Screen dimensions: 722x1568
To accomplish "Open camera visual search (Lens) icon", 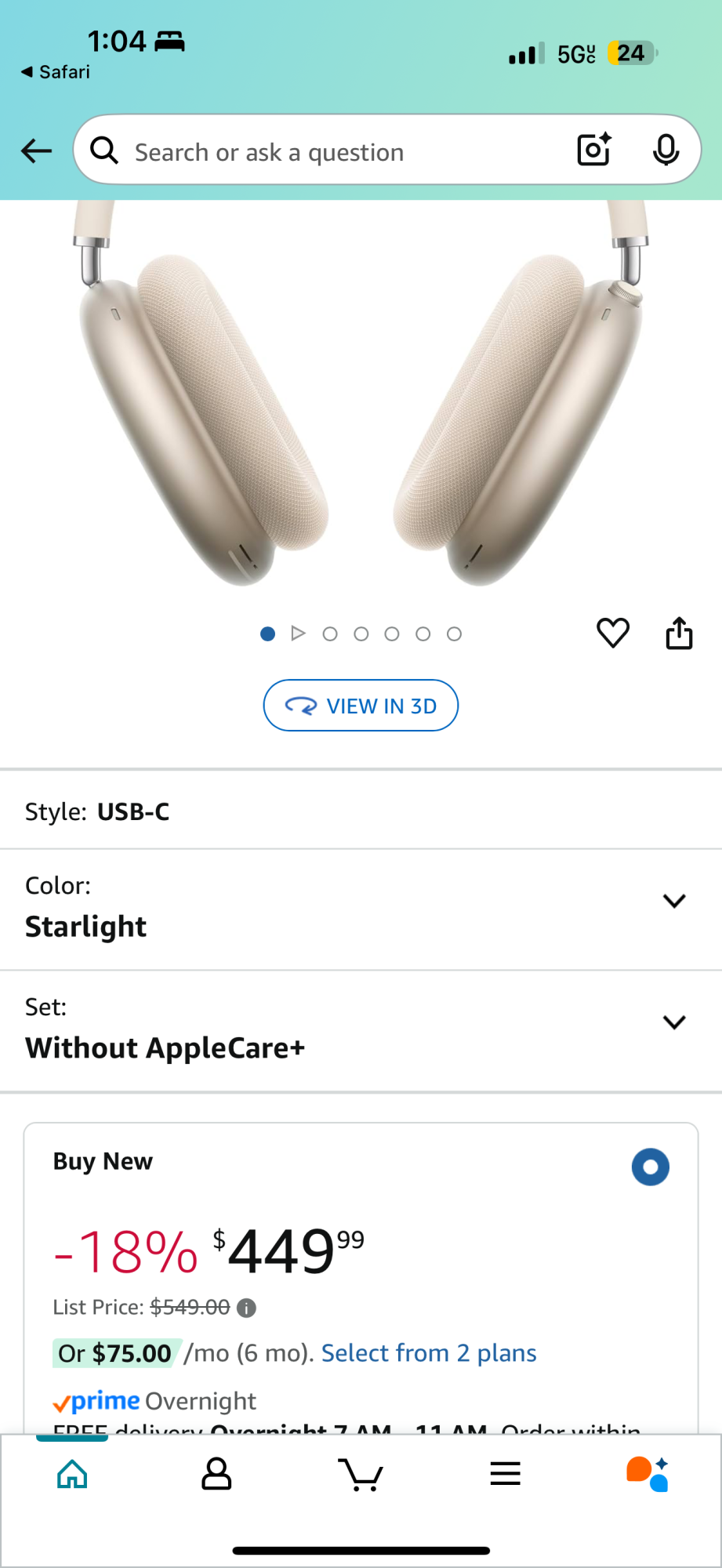I will click(x=593, y=150).
